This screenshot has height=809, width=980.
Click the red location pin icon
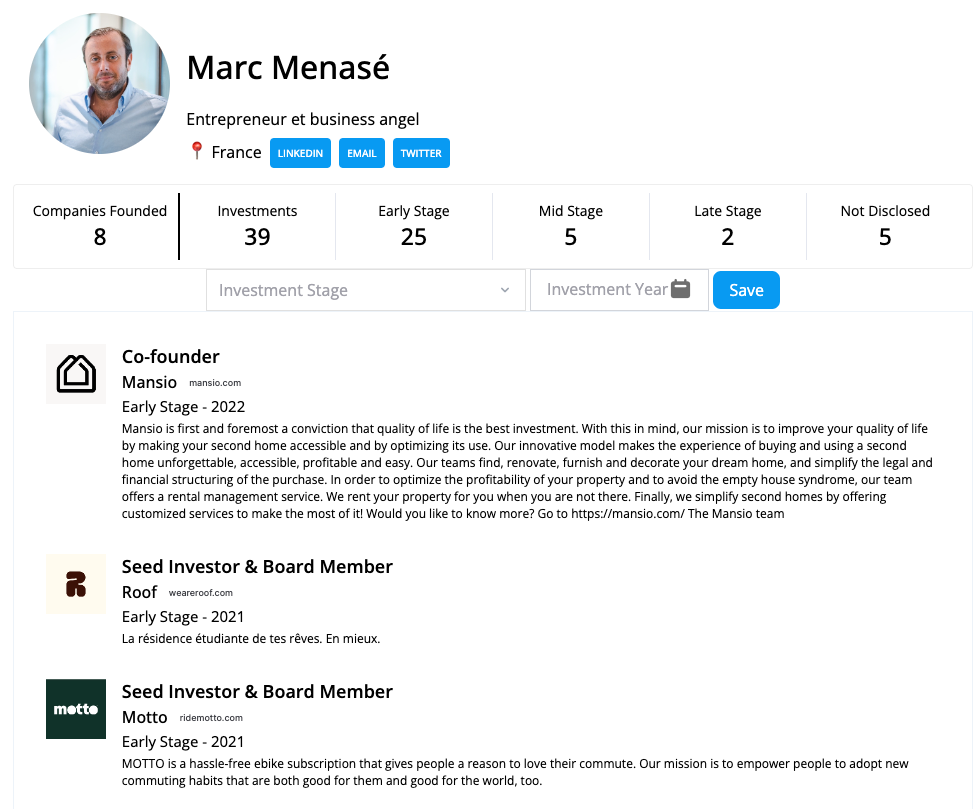pyautogui.click(x=196, y=151)
